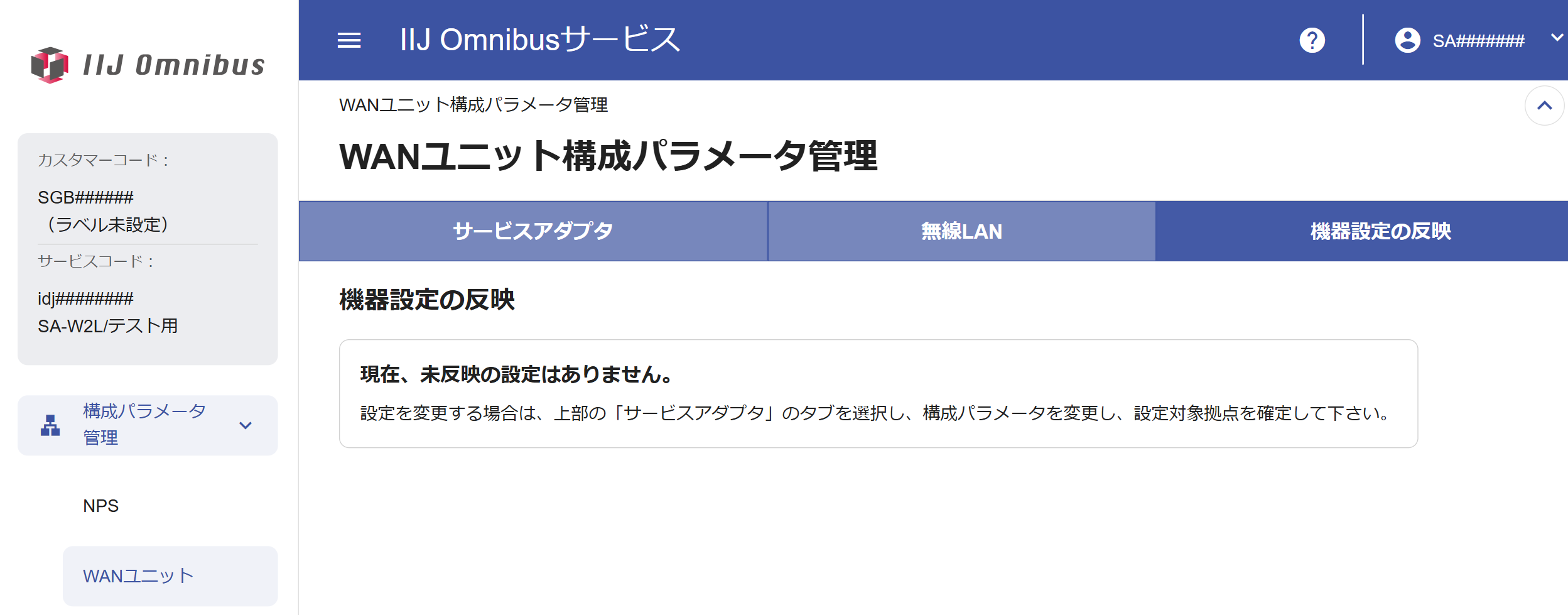This screenshot has width=1568, height=615.
Task: Click the (ラベル未設定) label text
Action: (x=107, y=224)
